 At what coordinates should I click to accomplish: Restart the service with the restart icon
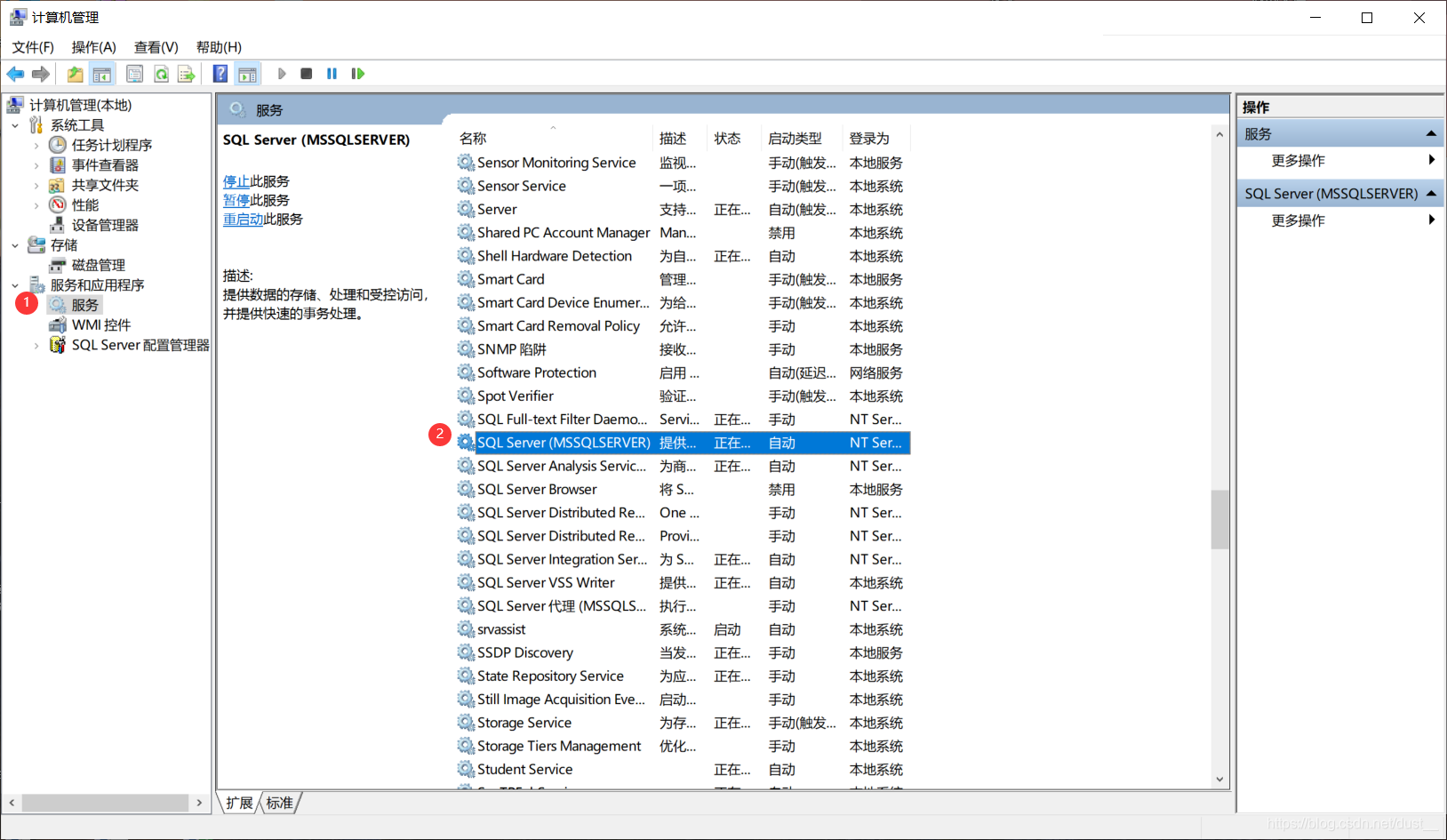tap(357, 74)
